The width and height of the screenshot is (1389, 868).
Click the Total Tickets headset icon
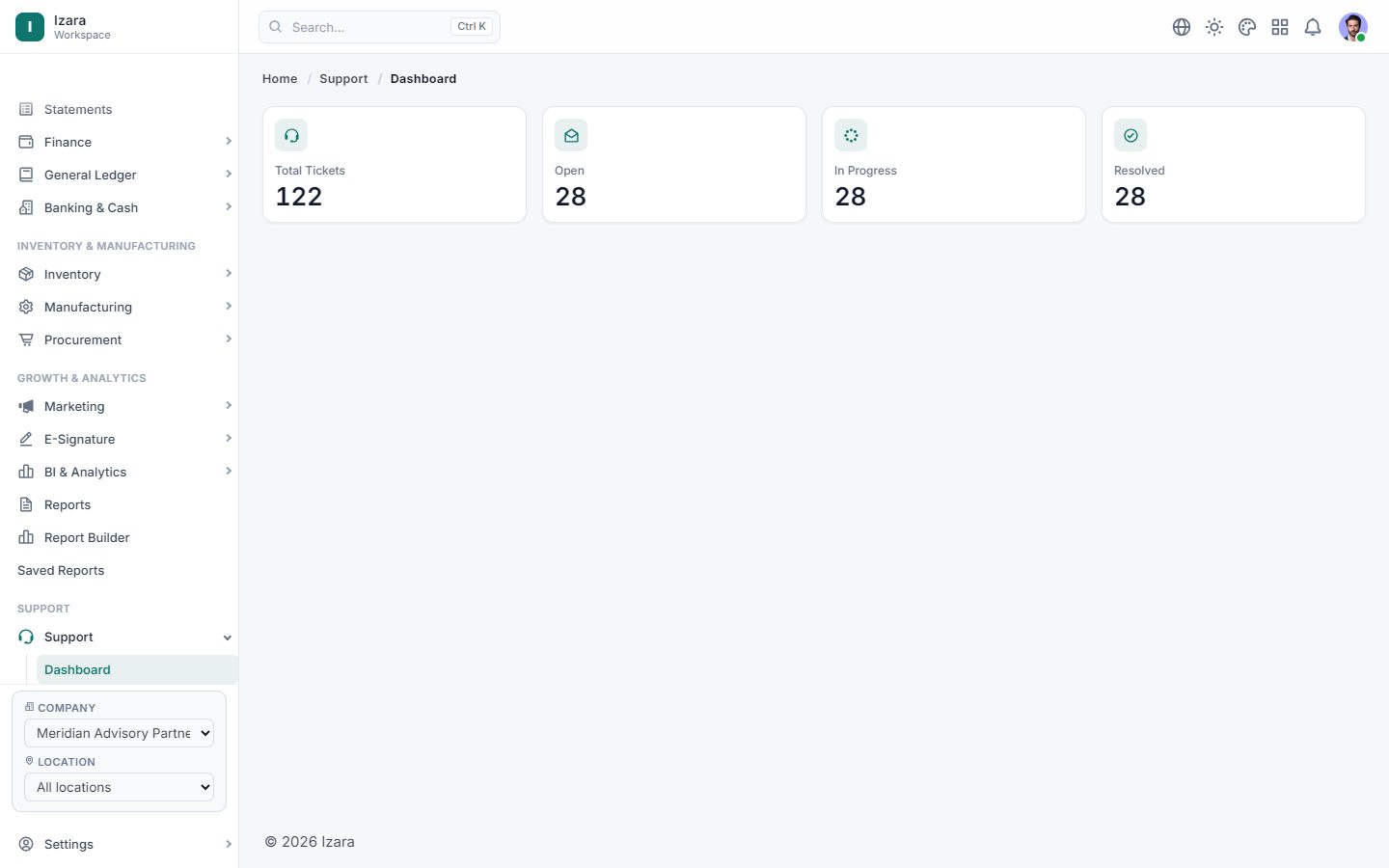click(291, 135)
